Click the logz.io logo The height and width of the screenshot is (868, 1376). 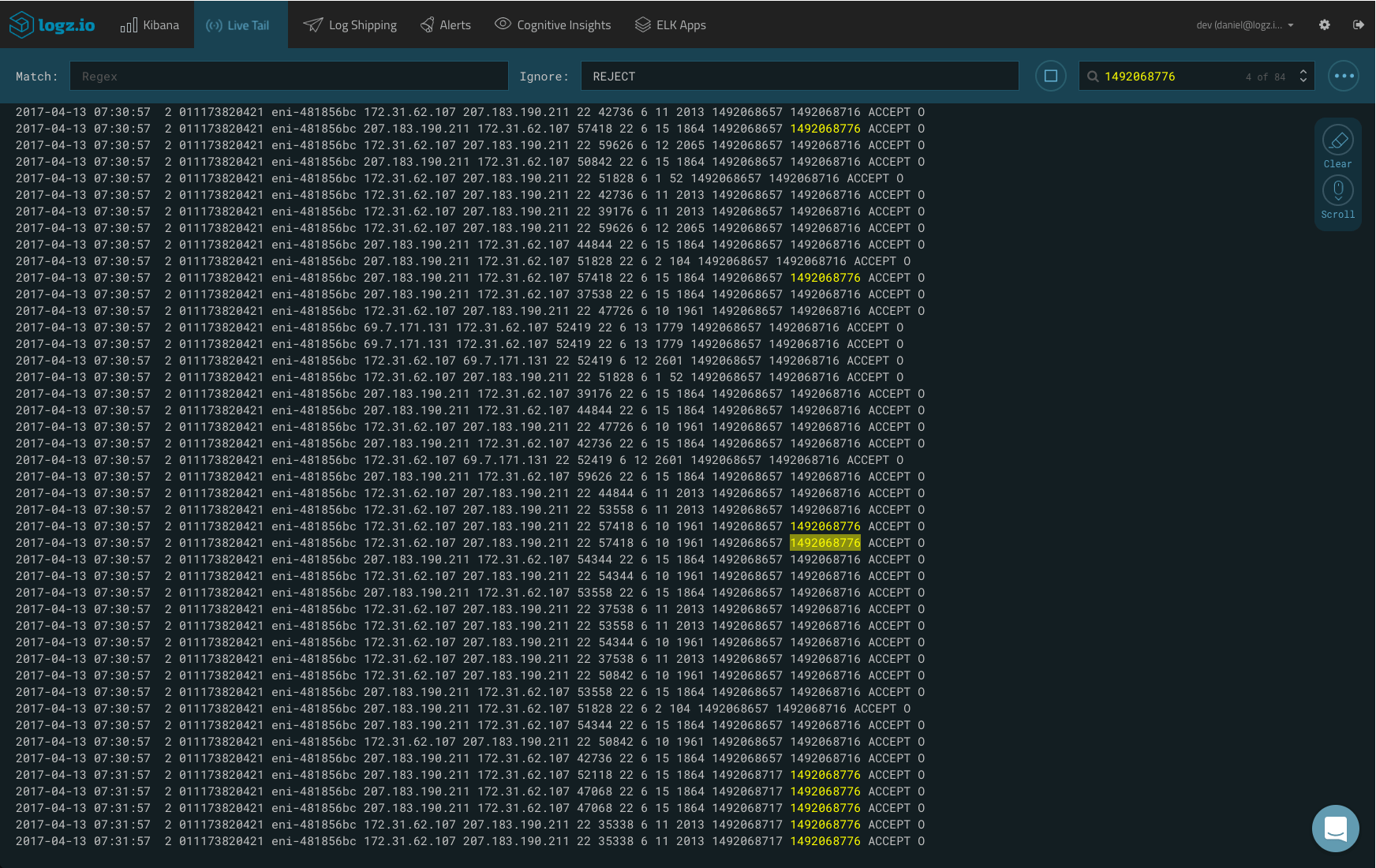[52, 24]
